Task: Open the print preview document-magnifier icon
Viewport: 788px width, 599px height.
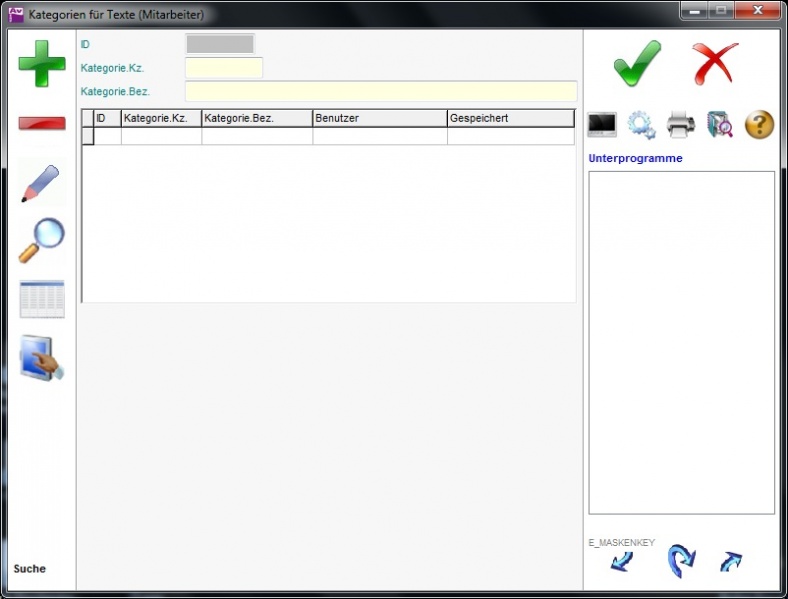Action: [720, 125]
